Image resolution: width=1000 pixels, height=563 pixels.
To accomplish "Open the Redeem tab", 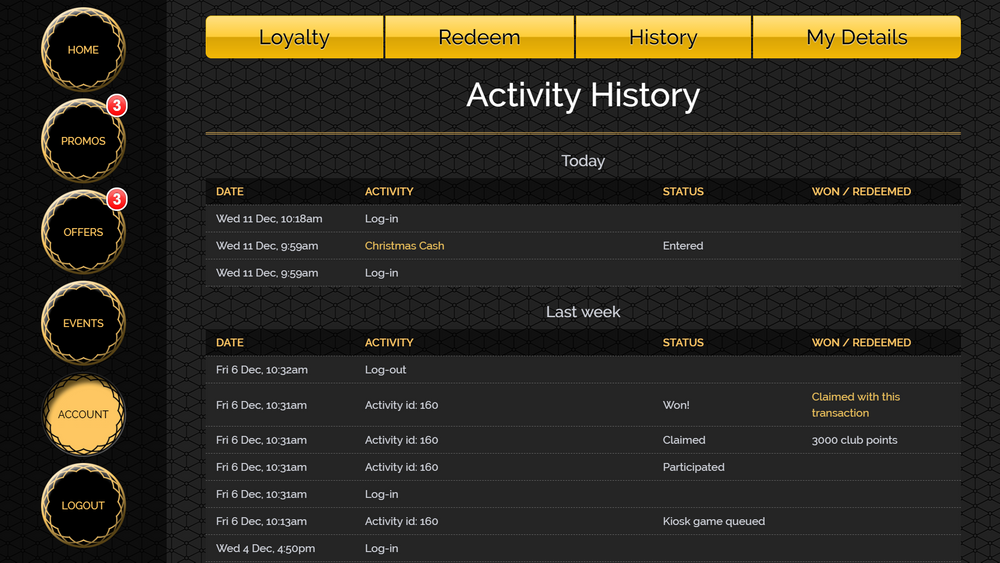I will click(x=479, y=38).
